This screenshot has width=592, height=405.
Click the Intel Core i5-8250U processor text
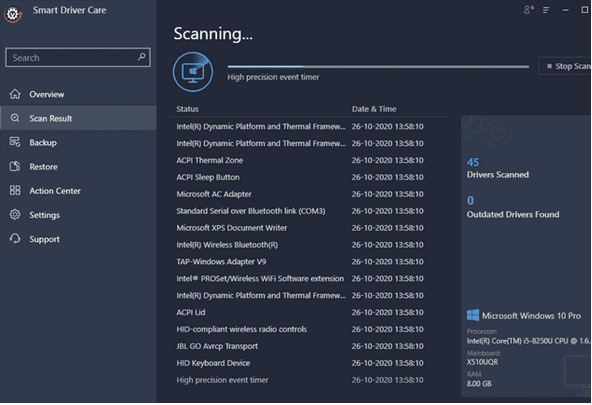point(529,341)
